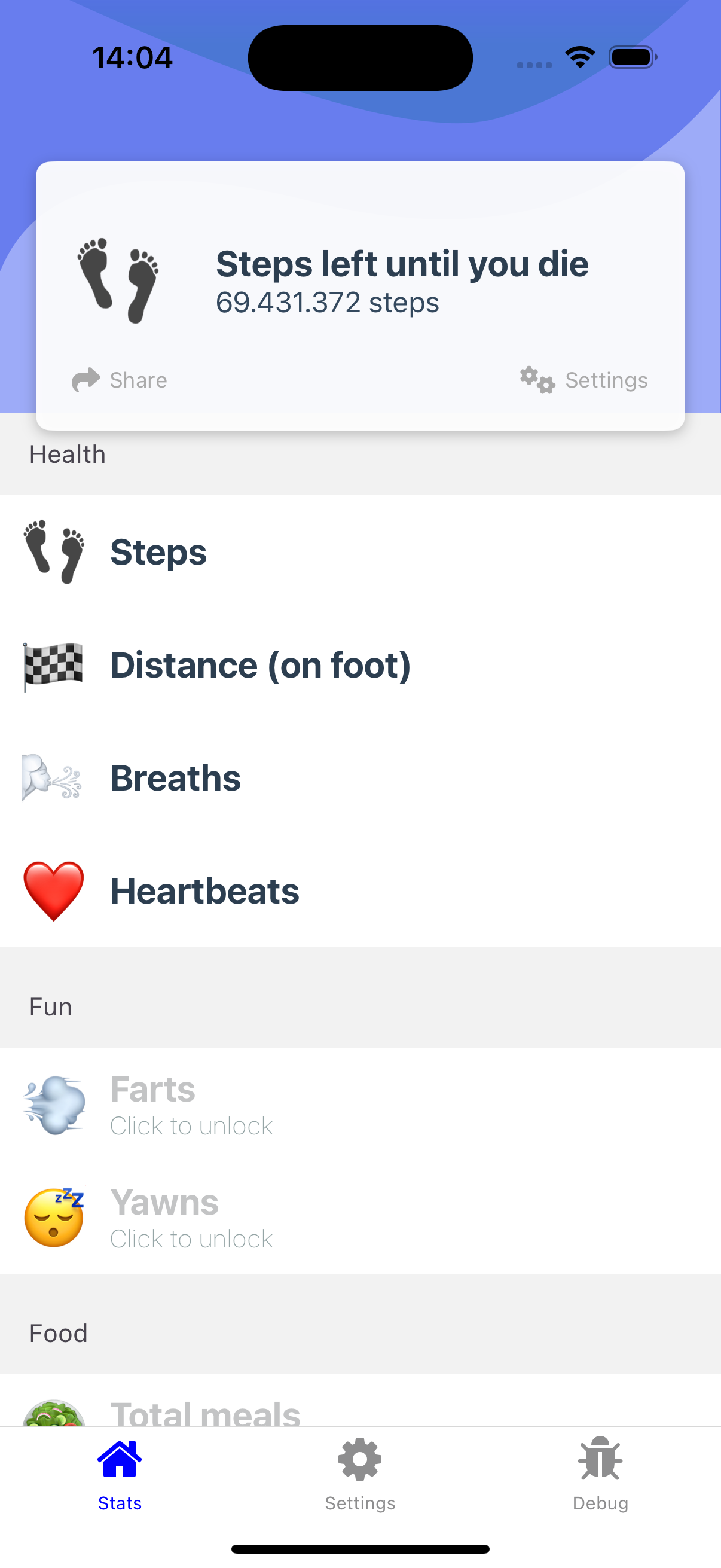The height and width of the screenshot is (1568, 721).
Task: Tap the Total meals row
Action: point(206,1412)
